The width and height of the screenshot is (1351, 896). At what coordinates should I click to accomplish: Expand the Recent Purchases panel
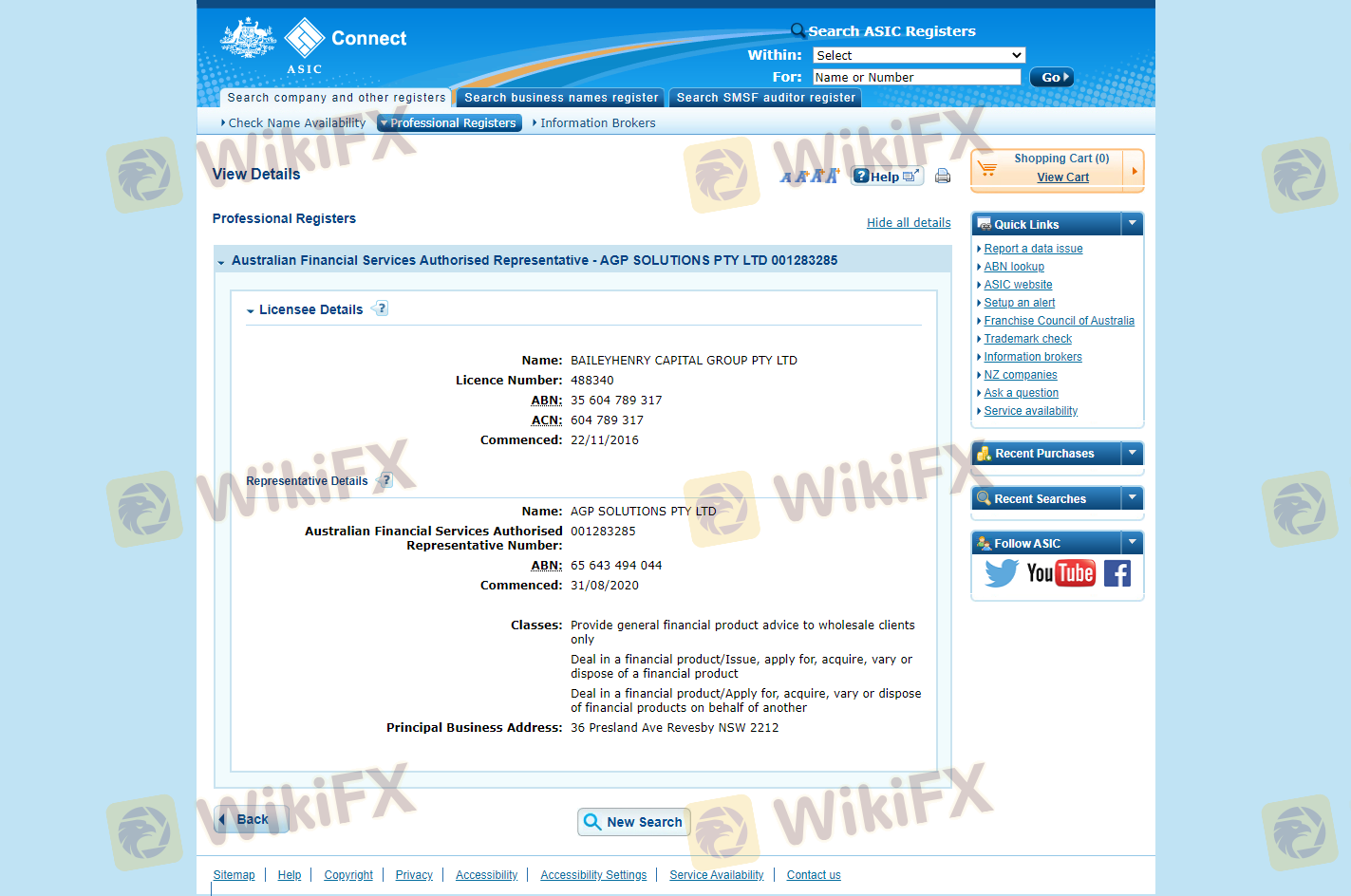1132,454
